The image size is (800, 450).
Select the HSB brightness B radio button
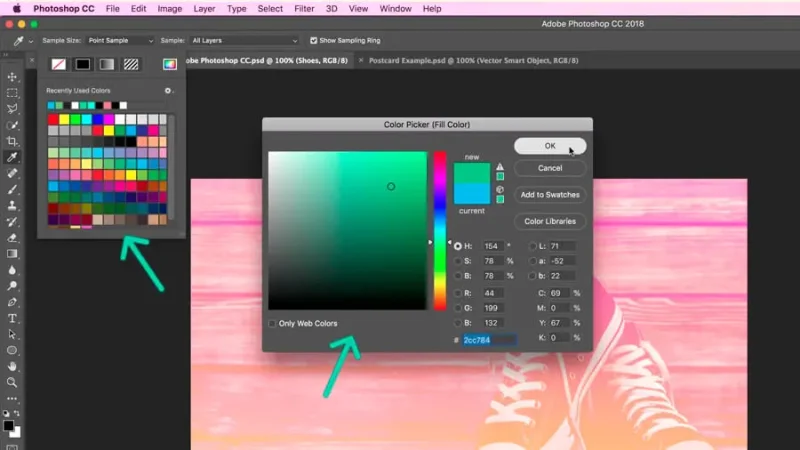tap(458, 276)
